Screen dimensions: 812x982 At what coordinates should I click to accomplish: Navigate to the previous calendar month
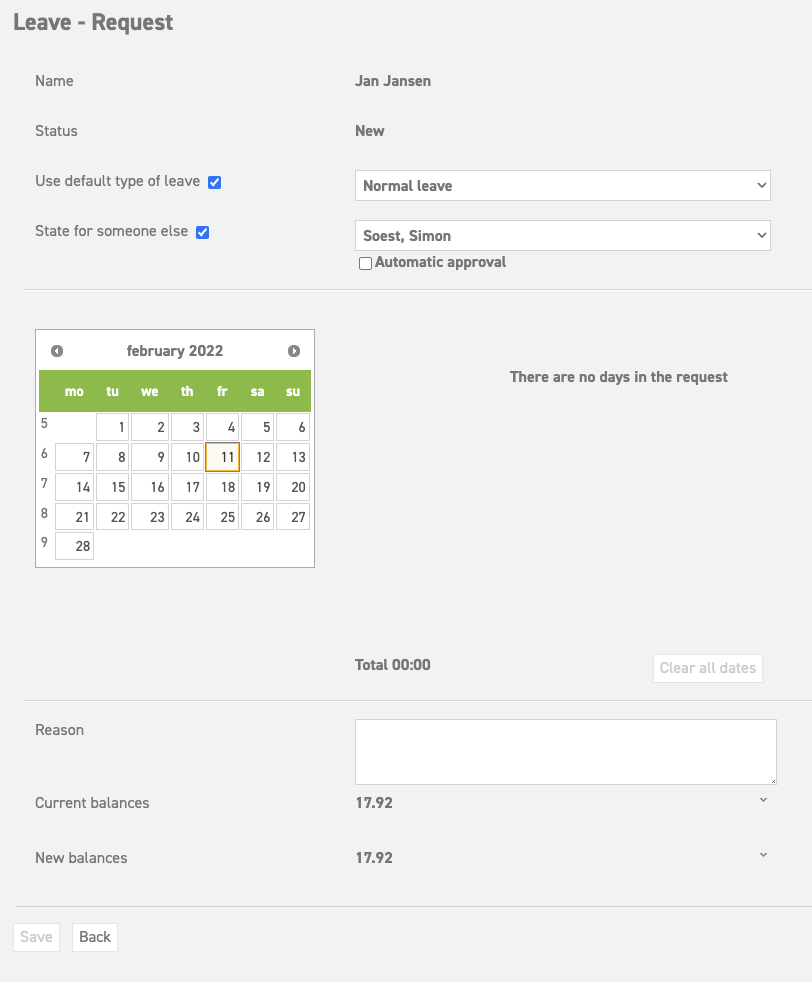pyautogui.click(x=57, y=350)
